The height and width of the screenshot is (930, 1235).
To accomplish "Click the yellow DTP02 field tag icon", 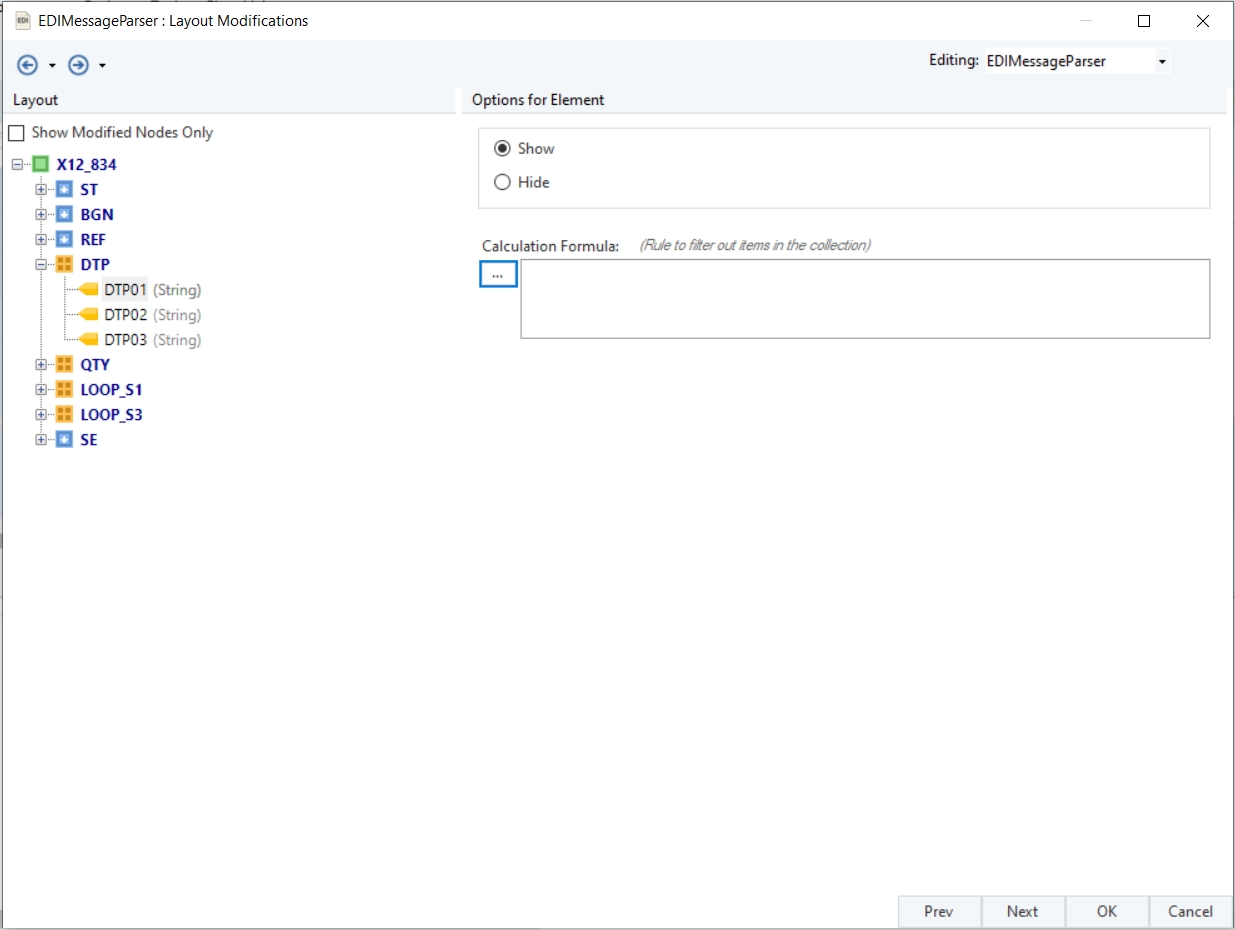I will pos(89,314).
